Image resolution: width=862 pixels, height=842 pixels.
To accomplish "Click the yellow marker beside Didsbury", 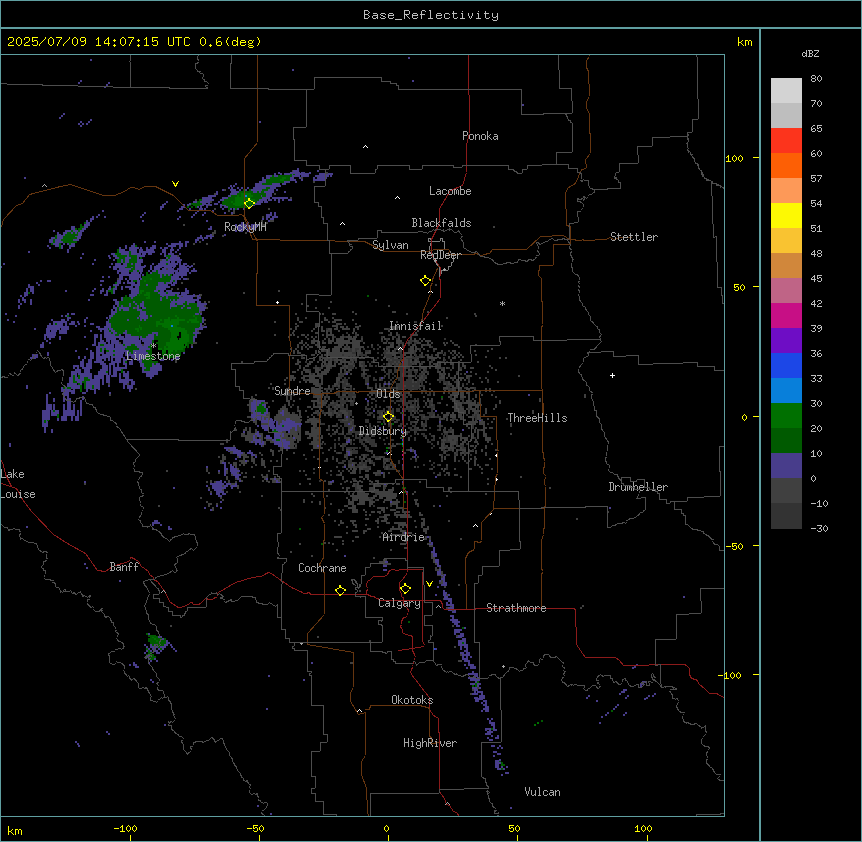I will click(388, 417).
